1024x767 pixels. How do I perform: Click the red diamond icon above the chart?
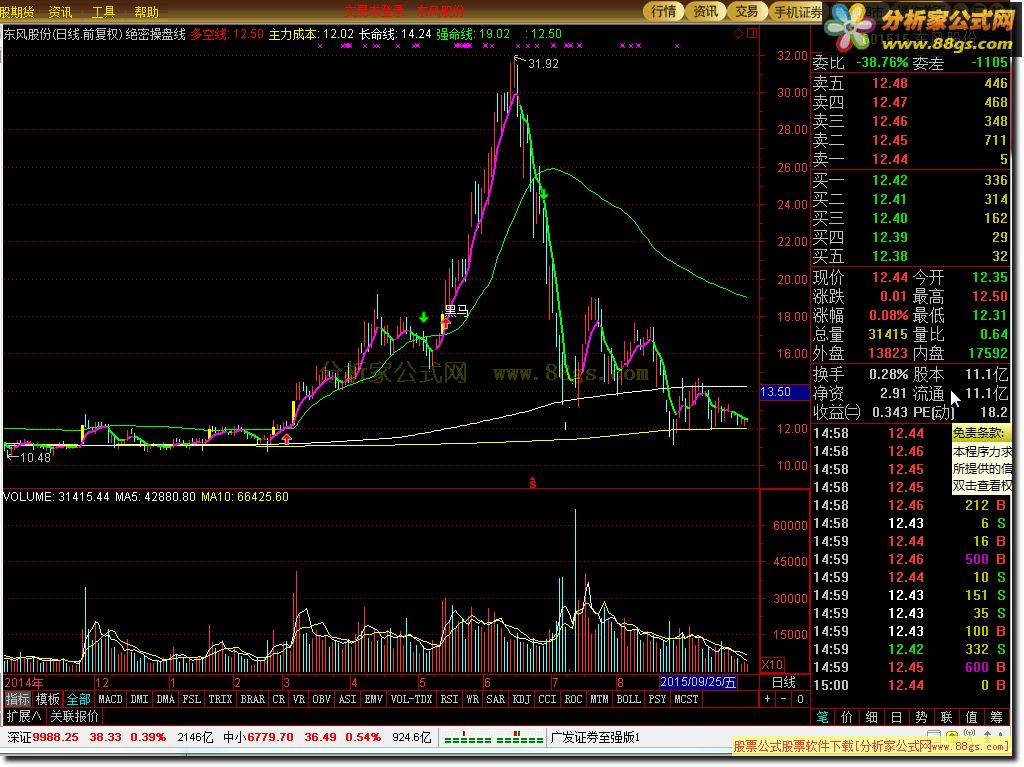coord(739,33)
